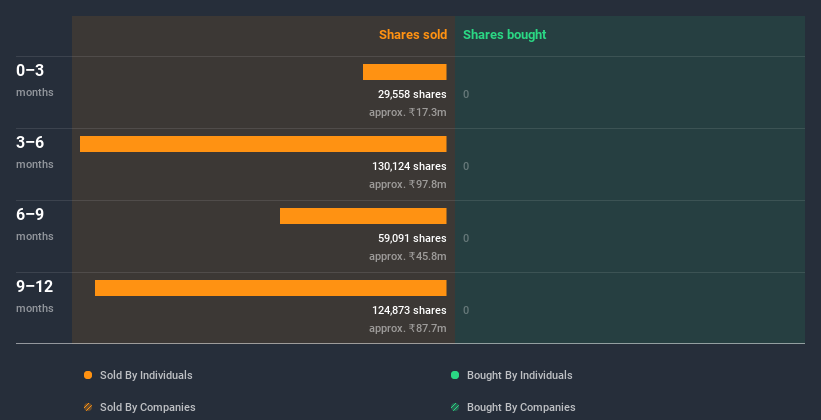Toggle the Sold By Individuals legend label
Screen dimensions: 821x420
[146, 375]
